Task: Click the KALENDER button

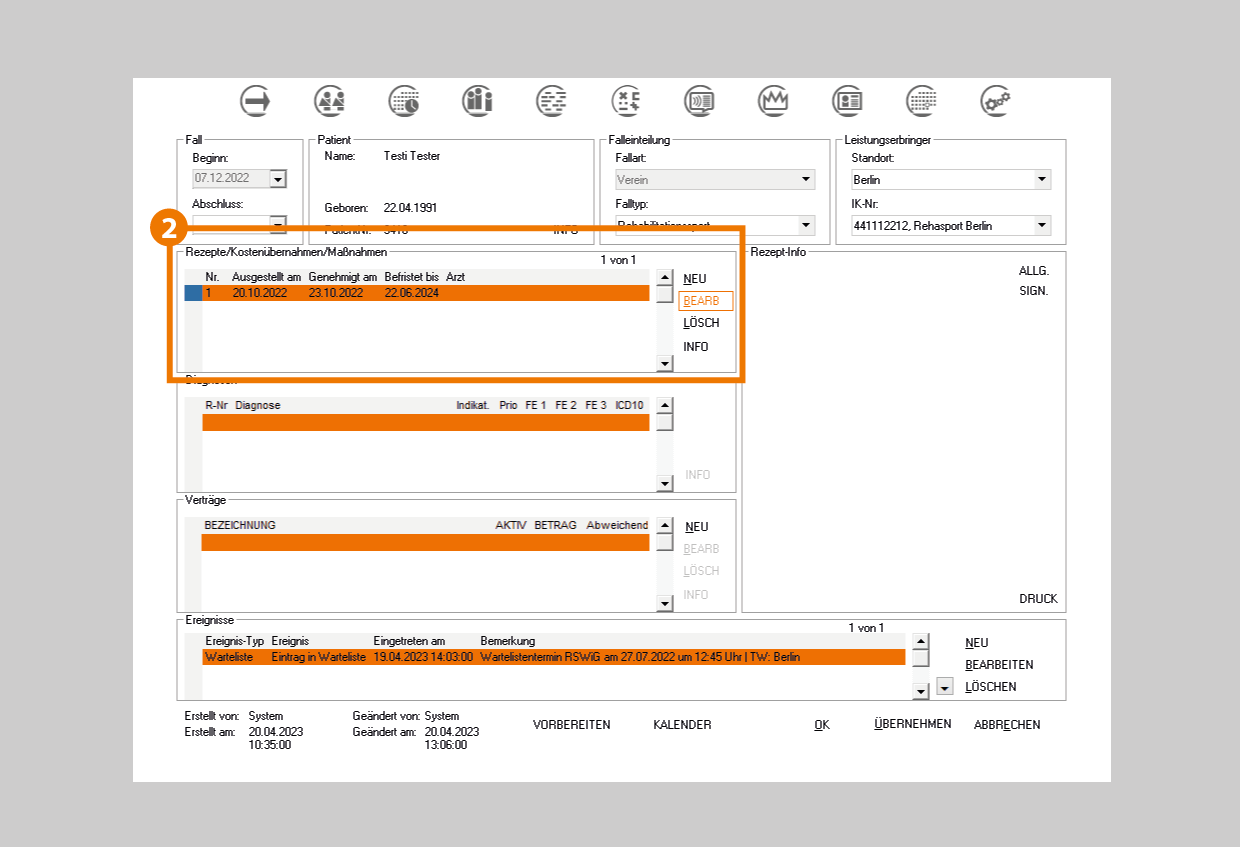Action: tap(682, 725)
